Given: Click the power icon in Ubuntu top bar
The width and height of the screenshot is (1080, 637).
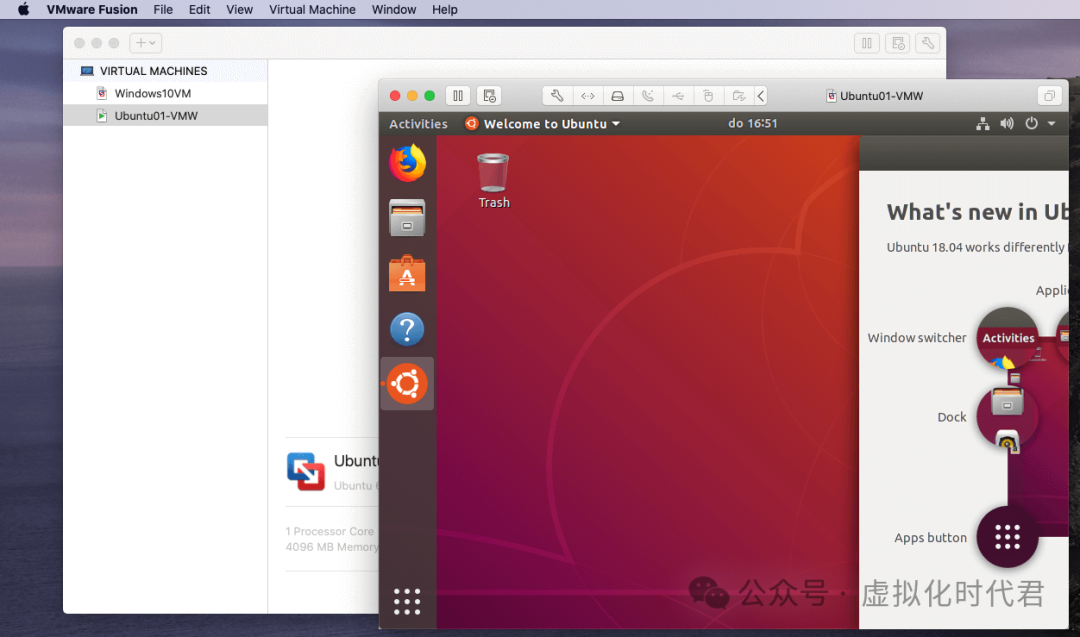Looking at the screenshot, I should pos(1031,124).
